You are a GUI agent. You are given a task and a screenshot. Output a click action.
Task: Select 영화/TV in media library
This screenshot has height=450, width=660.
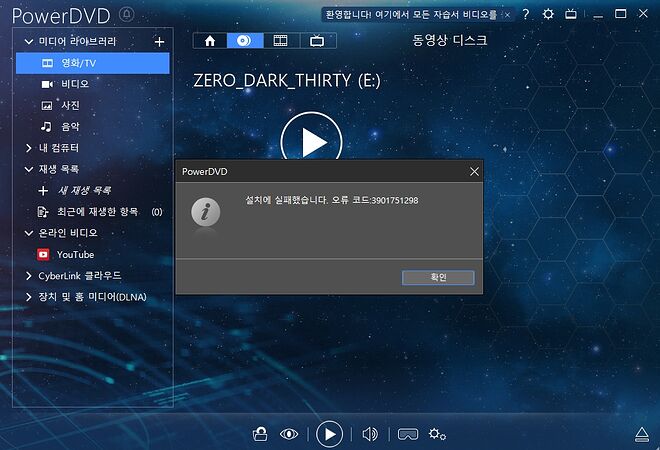(x=93, y=63)
